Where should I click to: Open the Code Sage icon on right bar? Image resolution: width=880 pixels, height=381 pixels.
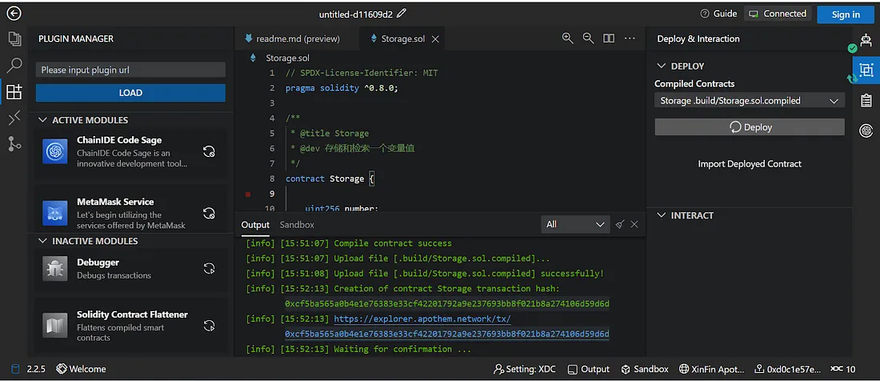coord(867,131)
